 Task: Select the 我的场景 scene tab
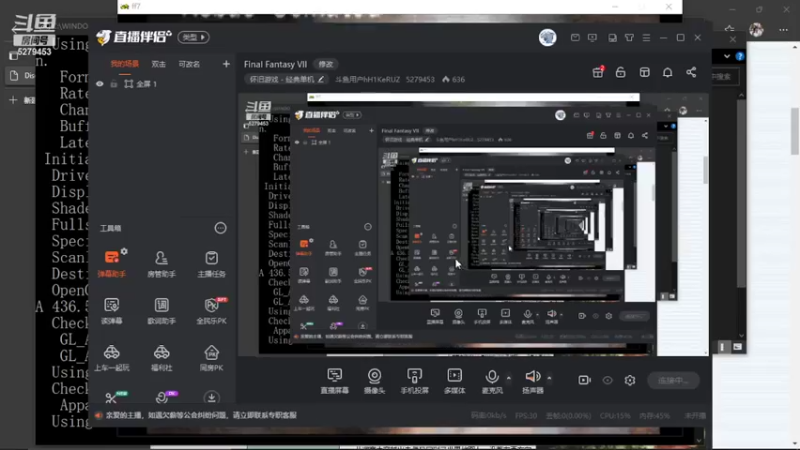124,64
